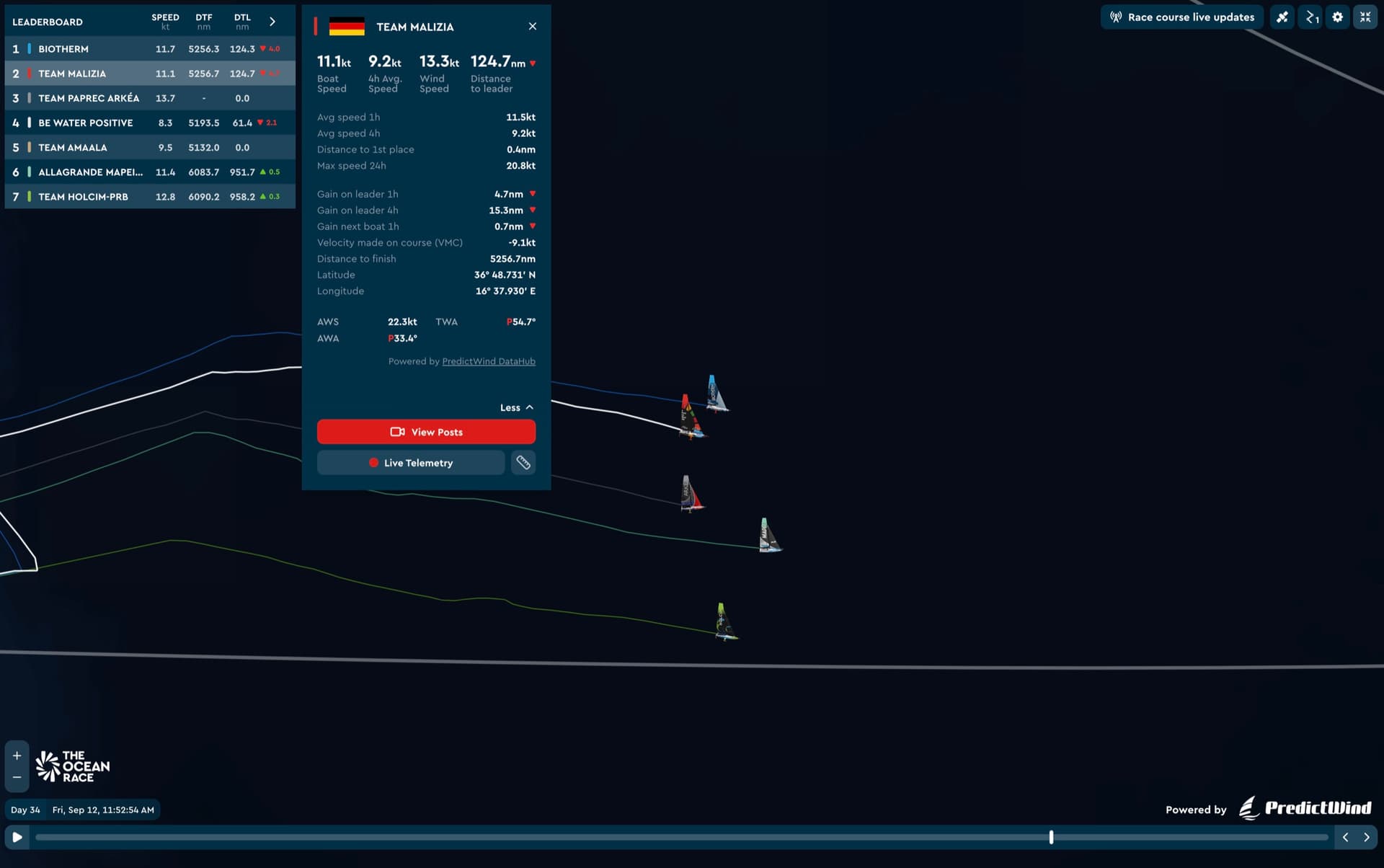This screenshot has height=868, width=1384.
Task: Click the AWA P33.4° reading
Action: [402, 339]
